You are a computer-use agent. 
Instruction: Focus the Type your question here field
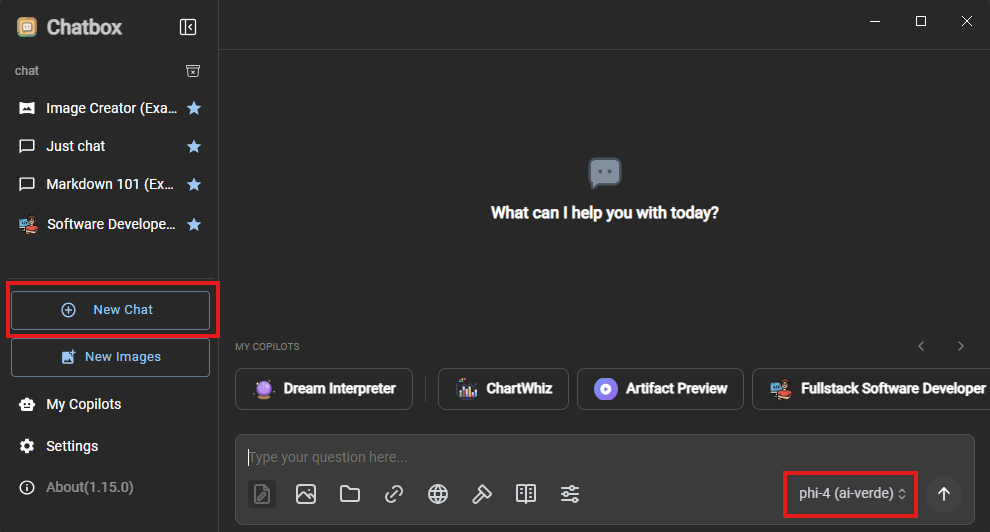tap(604, 457)
